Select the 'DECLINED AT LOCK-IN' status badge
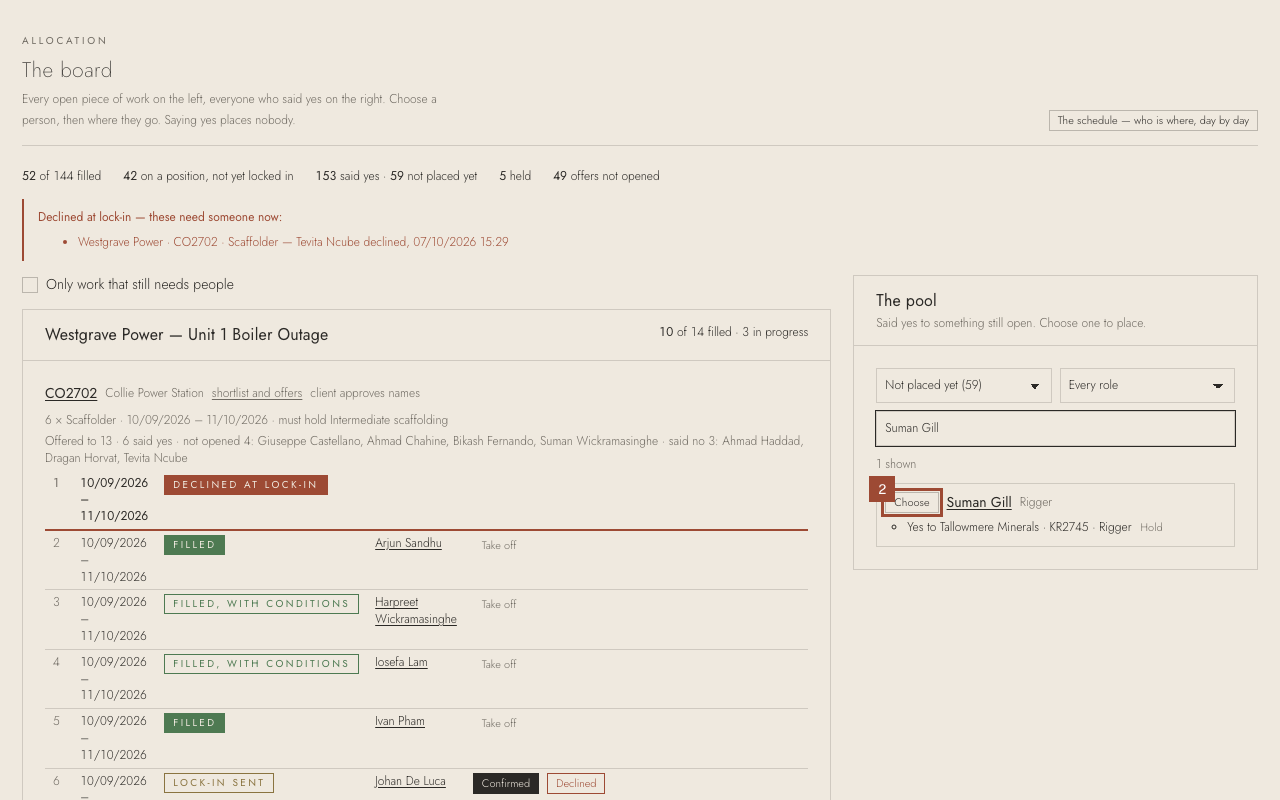 coord(246,485)
